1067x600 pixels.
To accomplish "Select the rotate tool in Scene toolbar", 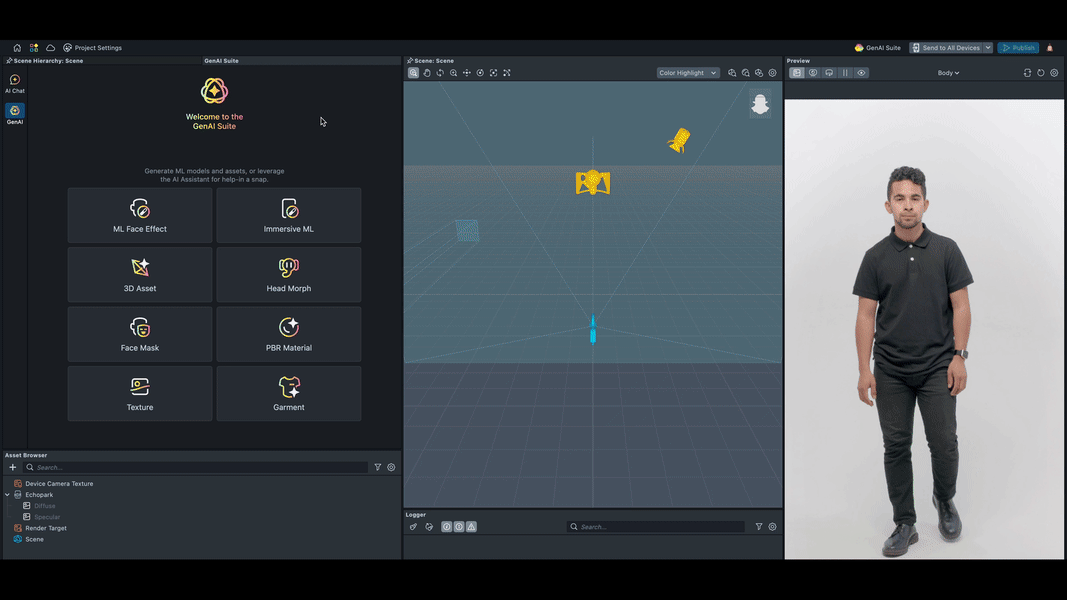I will (440, 73).
